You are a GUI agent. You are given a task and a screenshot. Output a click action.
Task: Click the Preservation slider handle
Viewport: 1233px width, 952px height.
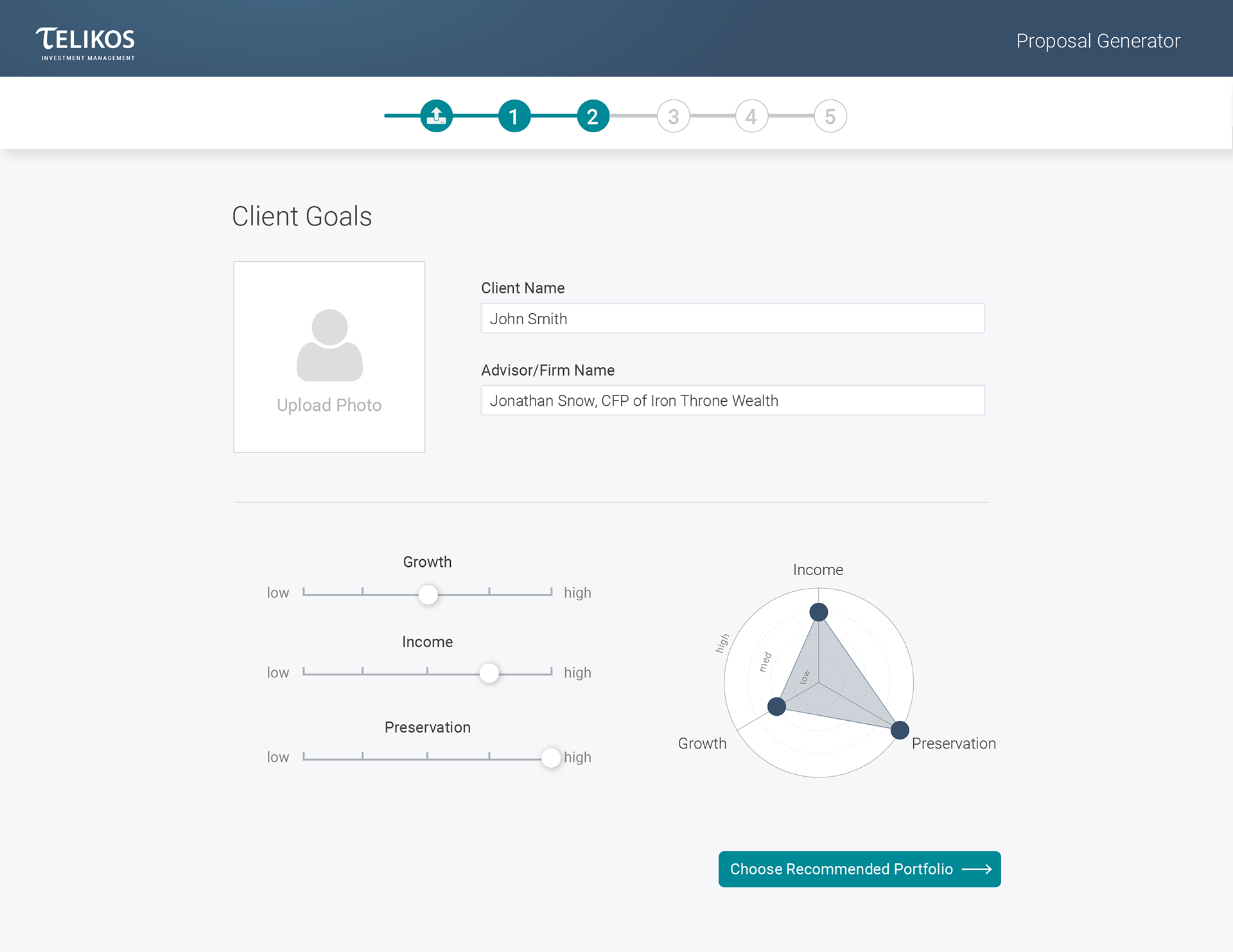550,757
